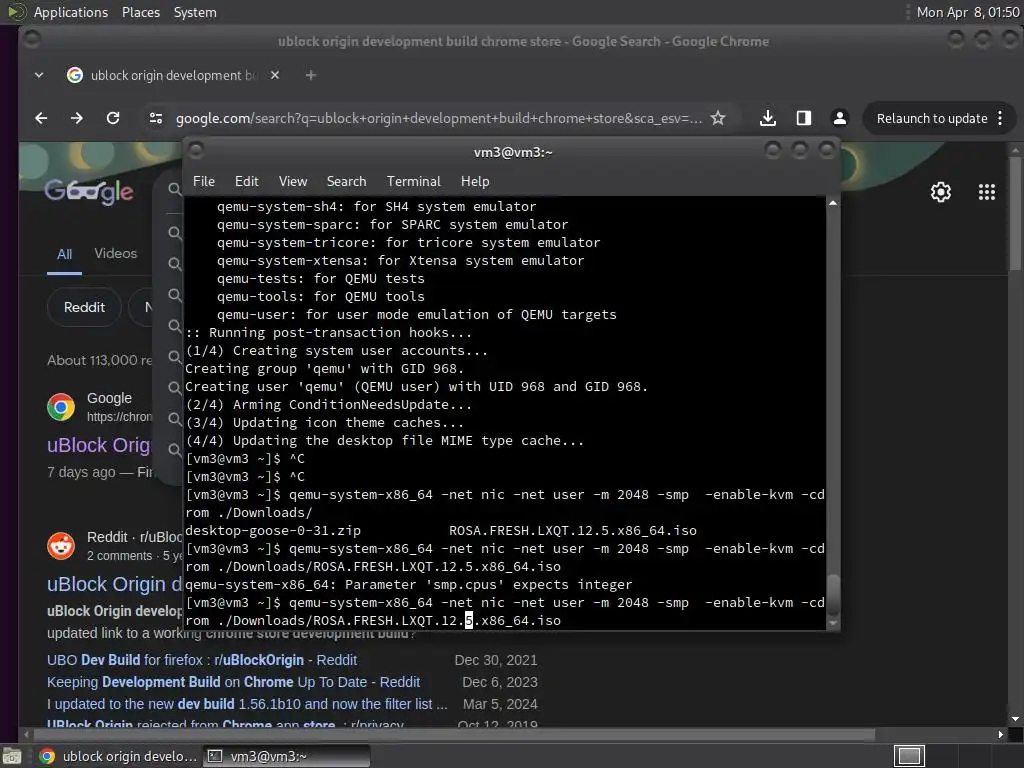This screenshot has width=1024, height=768.
Task: Open Google quick settings gear
Action: click(940, 192)
